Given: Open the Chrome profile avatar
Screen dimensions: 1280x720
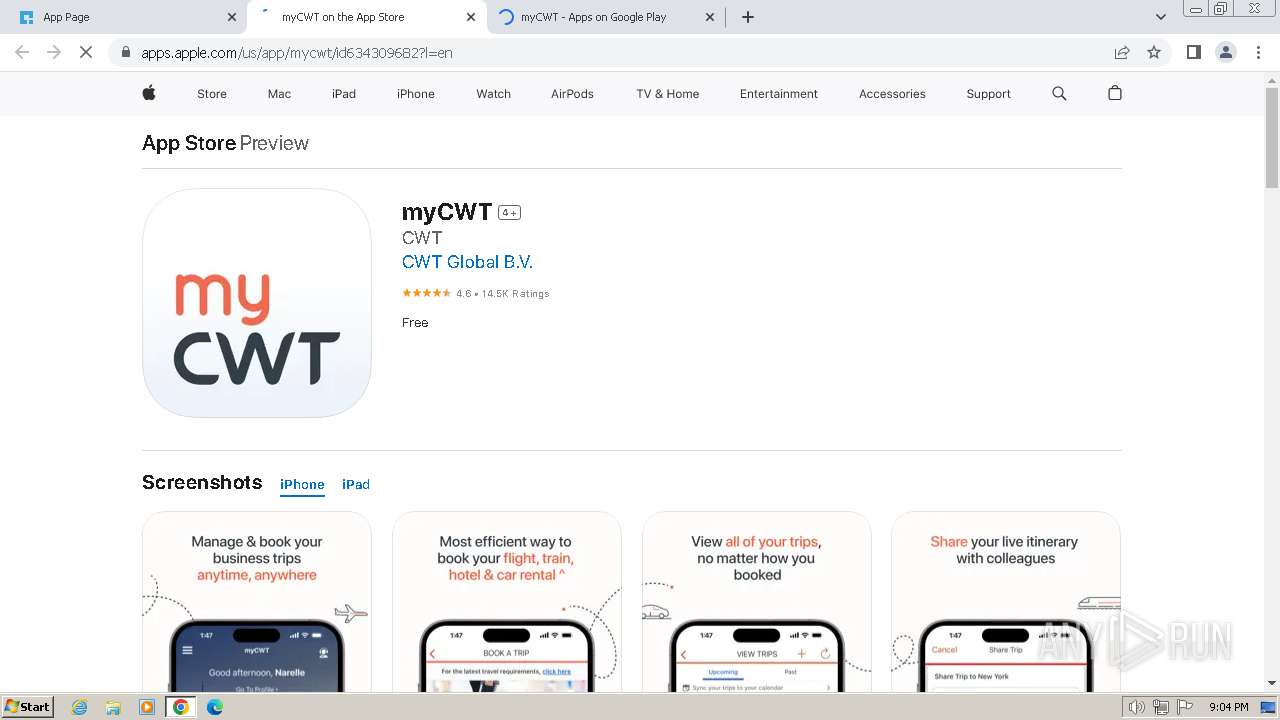Looking at the screenshot, I should point(1225,52).
